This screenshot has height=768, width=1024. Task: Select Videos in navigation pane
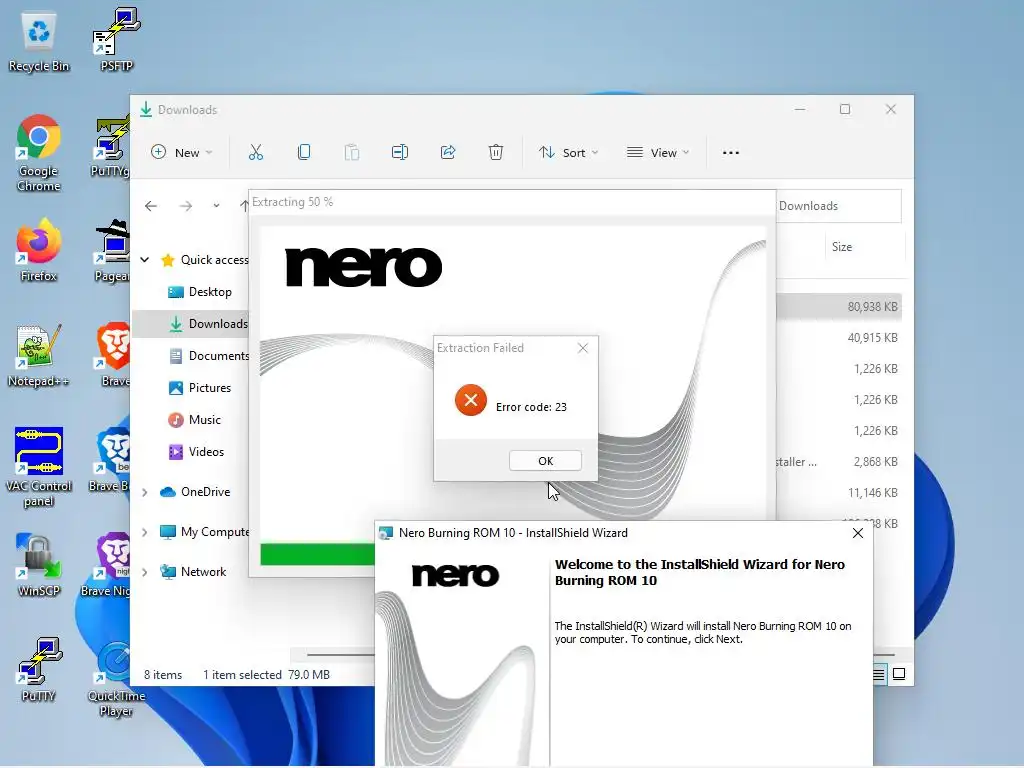tap(197, 452)
